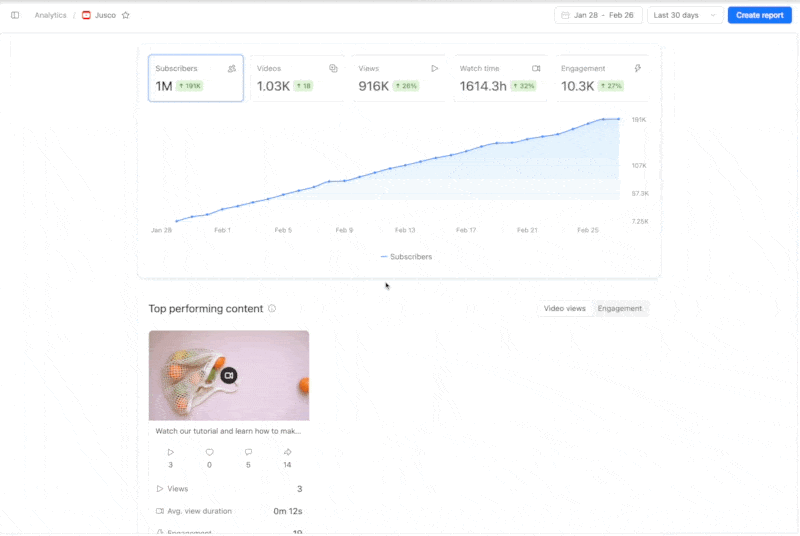Toggle the Subscribers series in chart legend

pyautogui.click(x=406, y=257)
